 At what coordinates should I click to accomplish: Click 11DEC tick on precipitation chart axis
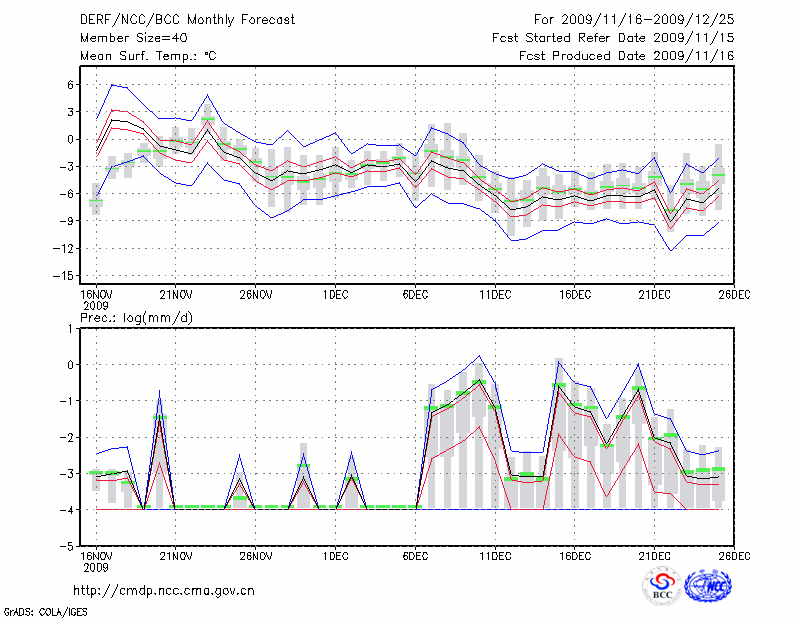point(496,556)
